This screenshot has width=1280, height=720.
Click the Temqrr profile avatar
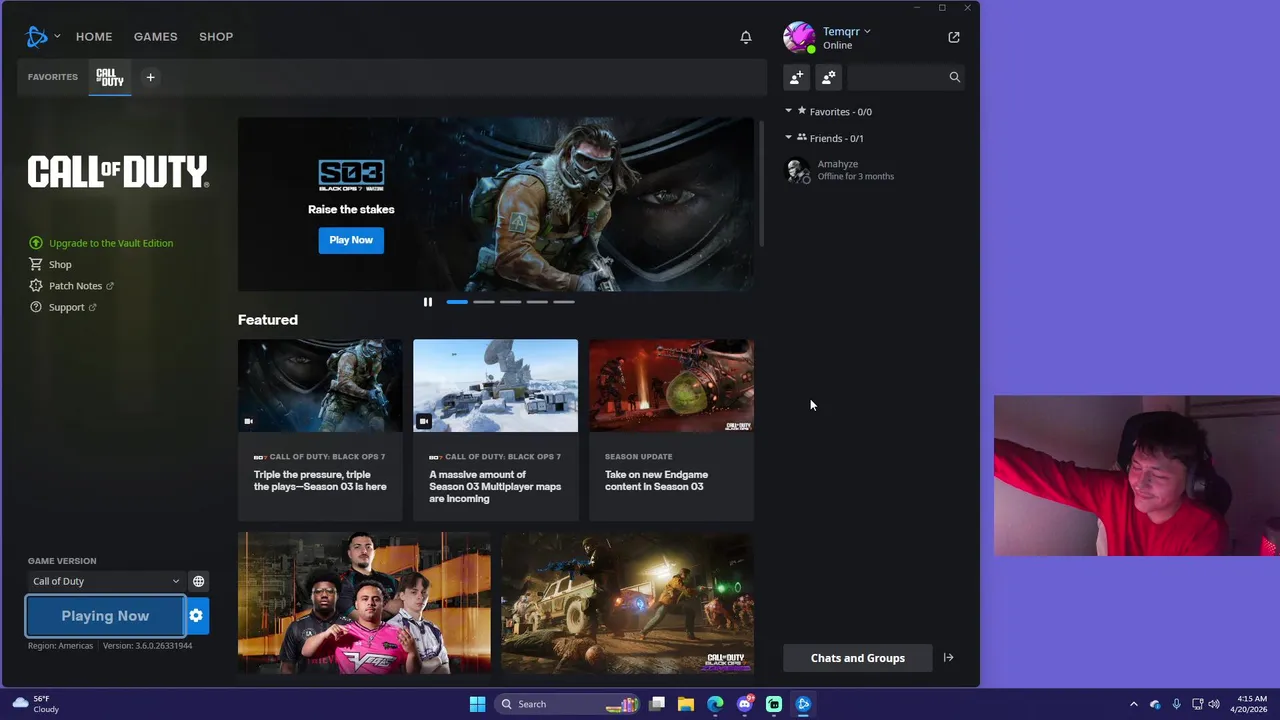click(799, 37)
